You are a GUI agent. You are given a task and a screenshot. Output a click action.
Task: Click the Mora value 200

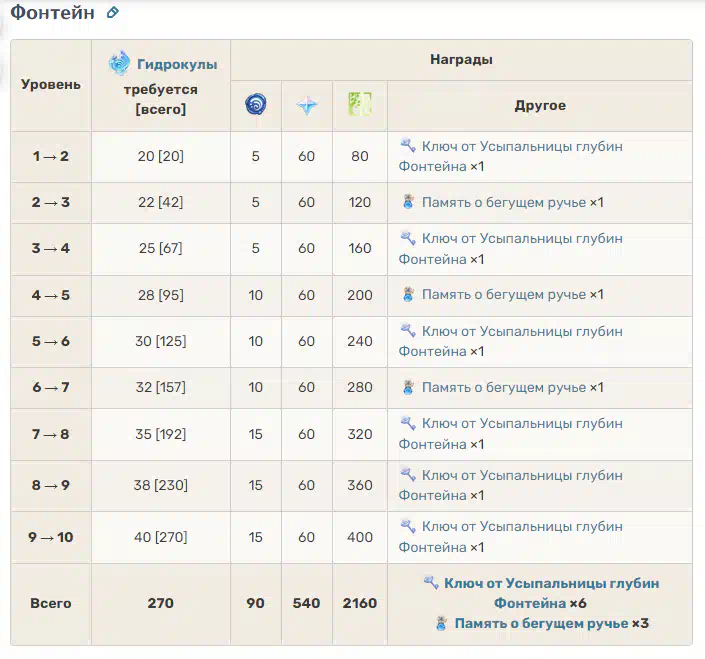[x=360, y=295]
